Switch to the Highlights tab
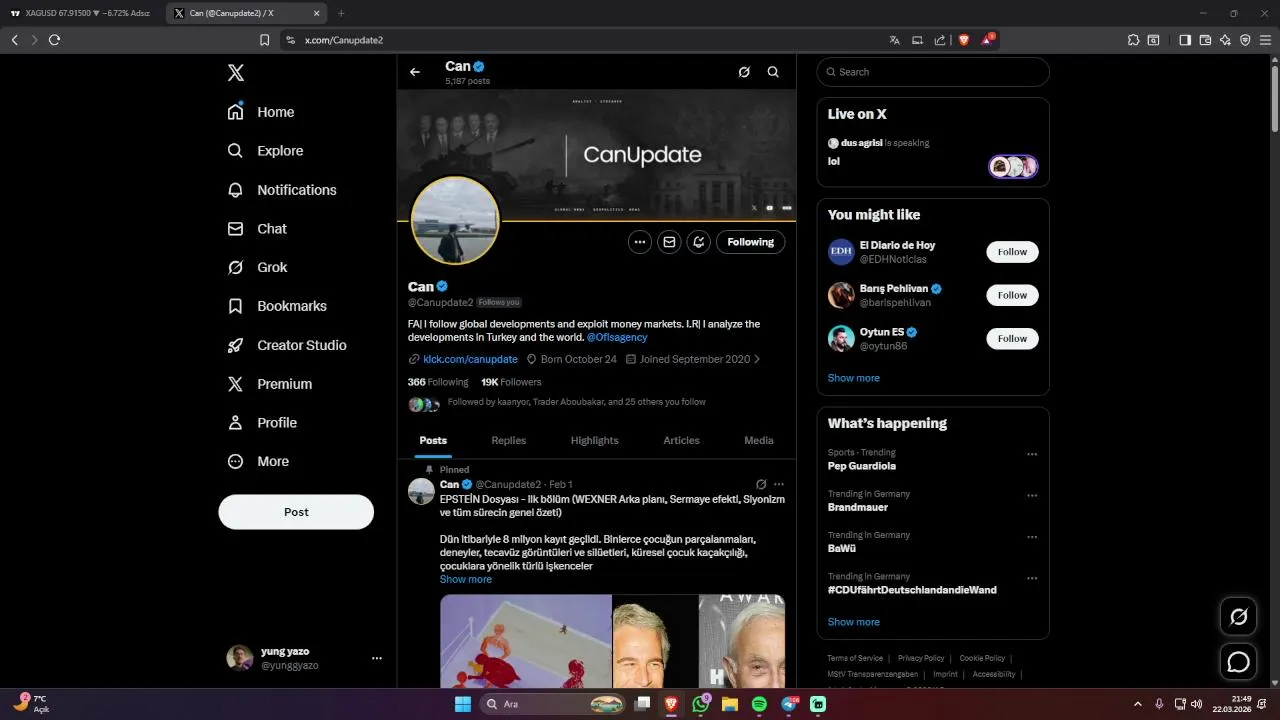This screenshot has height=720, width=1280. [x=595, y=440]
